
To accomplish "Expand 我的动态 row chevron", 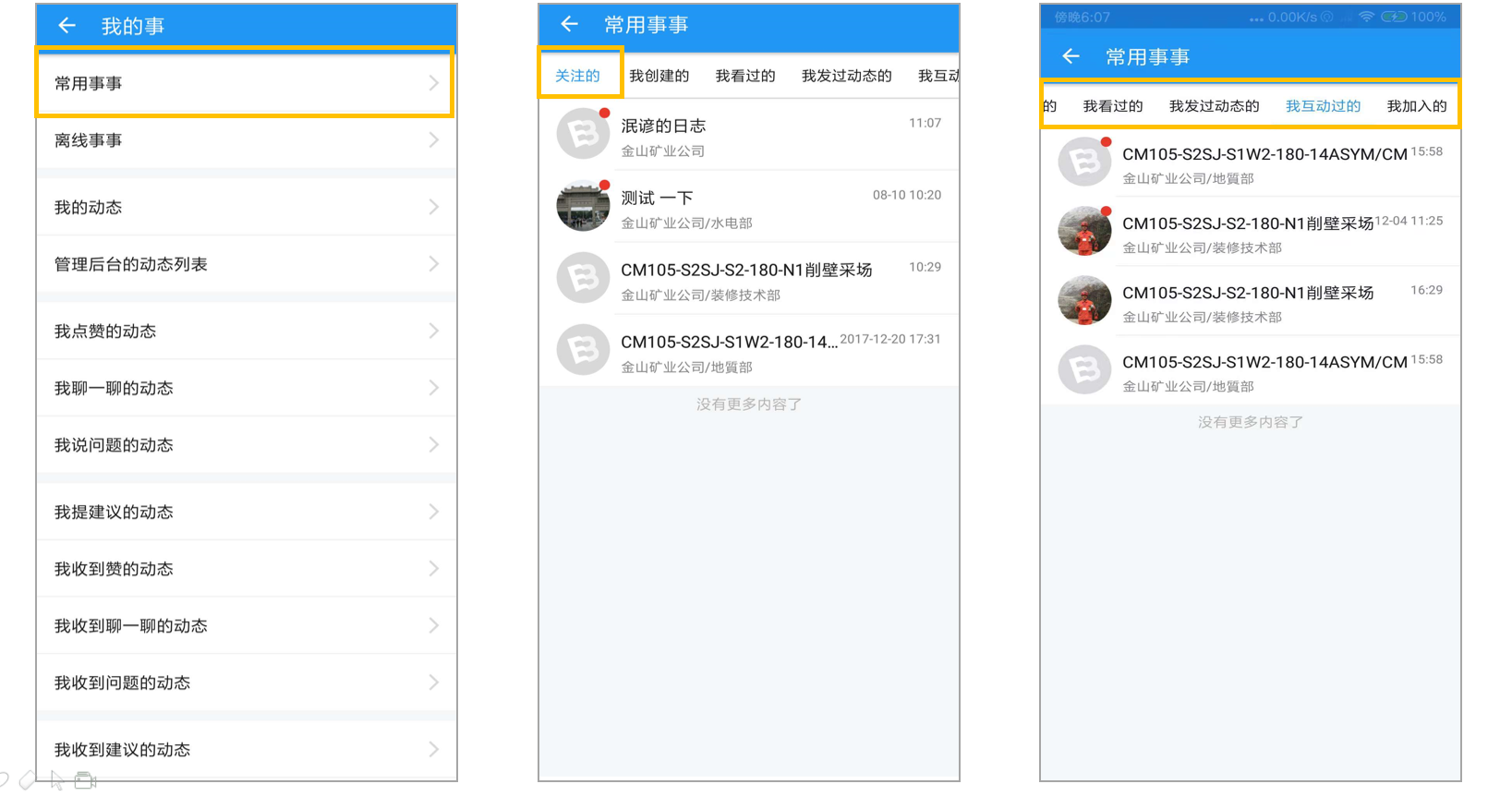I will pyautogui.click(x=433, y=207).
